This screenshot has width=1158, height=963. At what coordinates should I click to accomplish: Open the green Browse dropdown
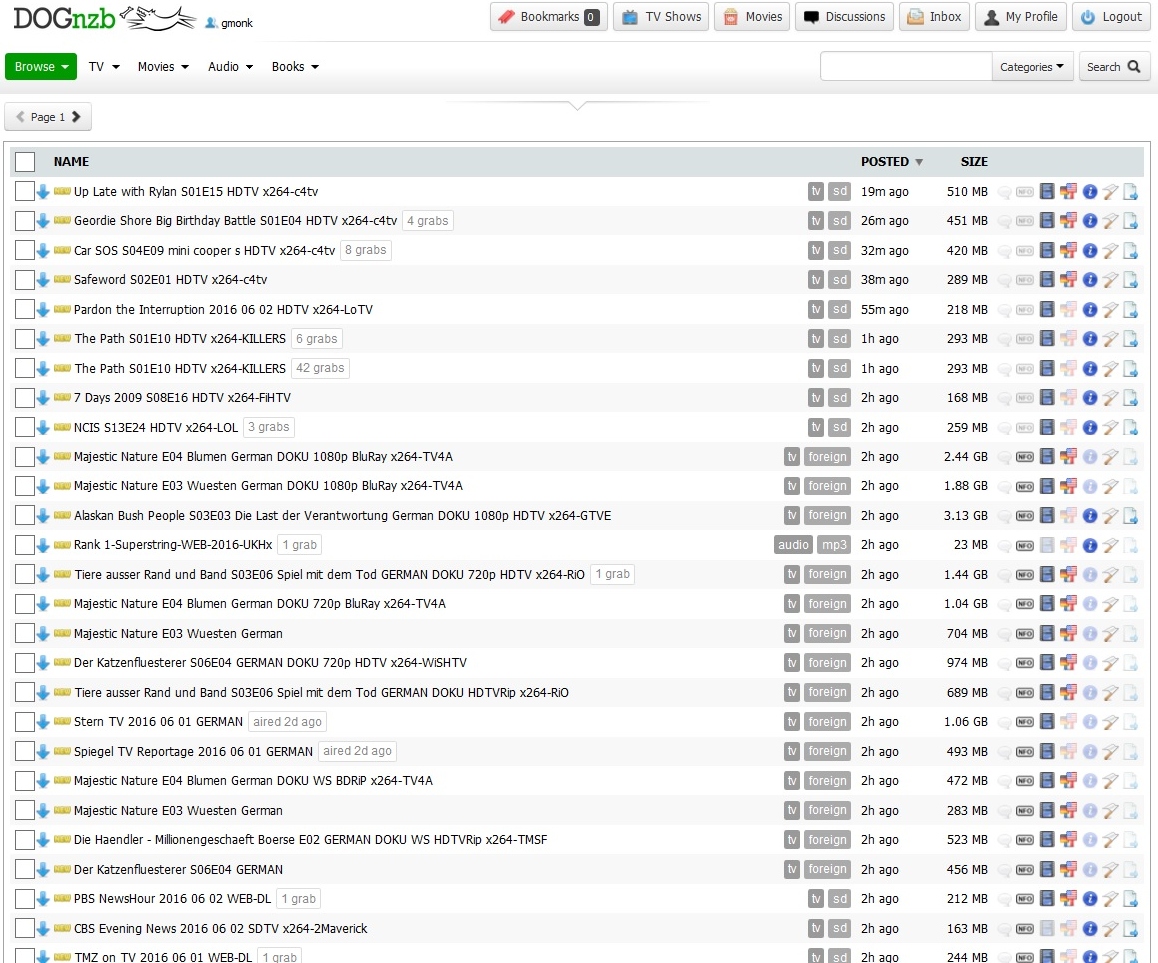41,66
